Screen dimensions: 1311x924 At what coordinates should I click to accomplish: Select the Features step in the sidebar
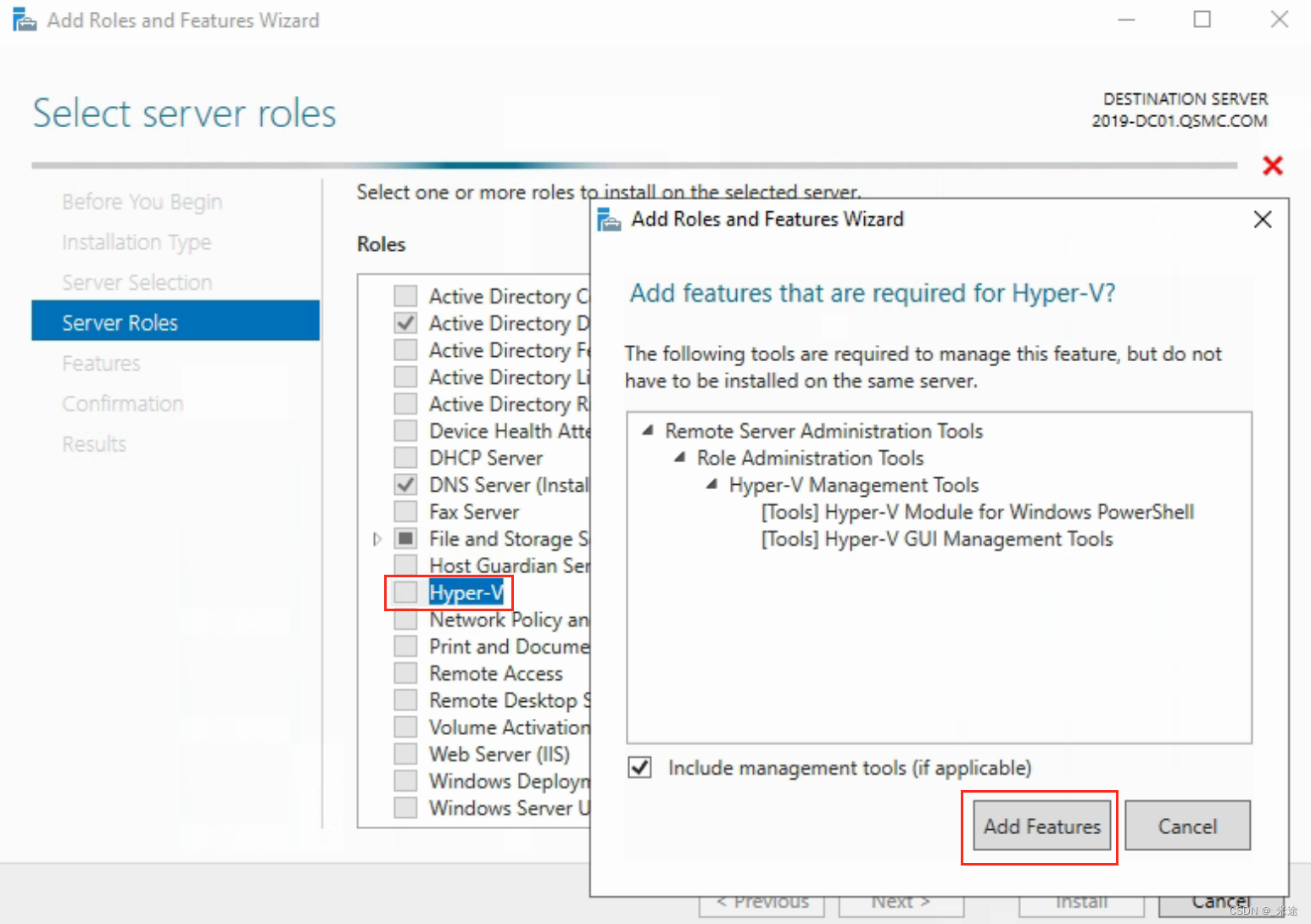101,363
